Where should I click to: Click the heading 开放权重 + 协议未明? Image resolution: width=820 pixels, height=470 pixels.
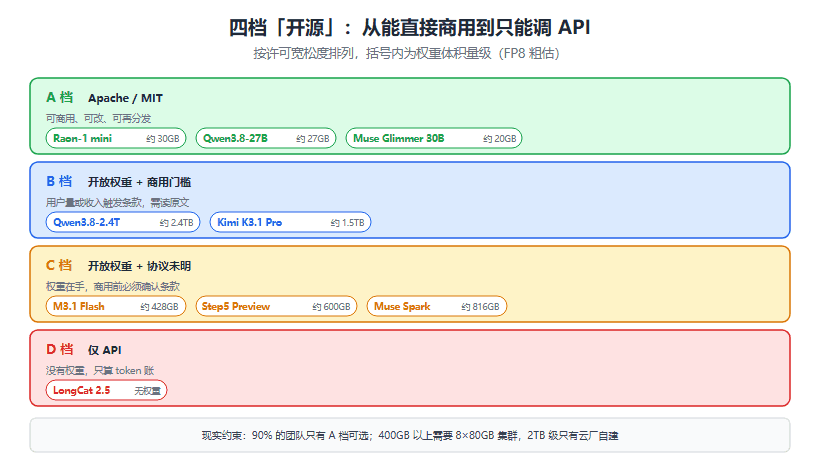tap(139, 266)
